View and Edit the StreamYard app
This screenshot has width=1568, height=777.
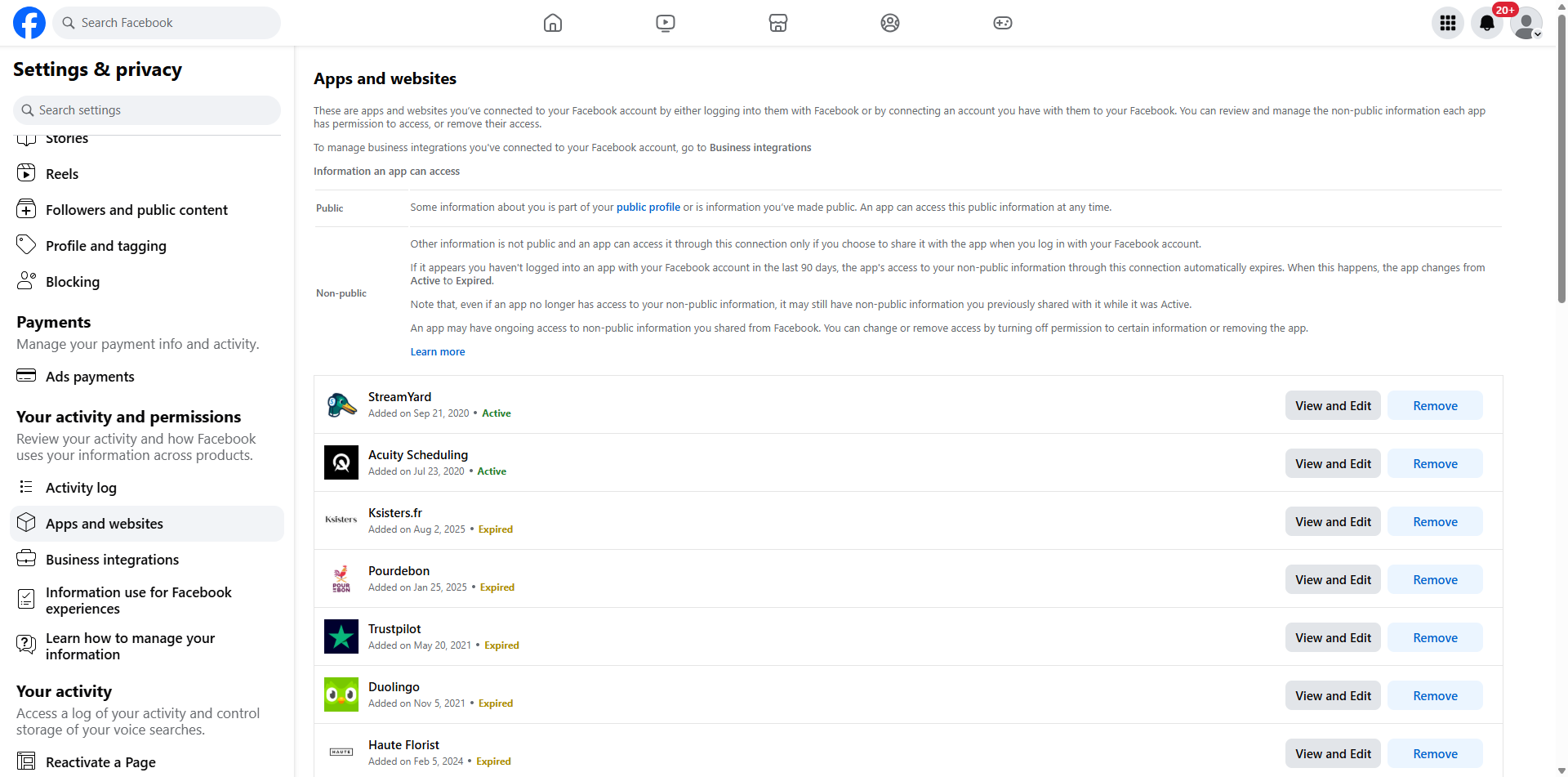pos(1332,404)
